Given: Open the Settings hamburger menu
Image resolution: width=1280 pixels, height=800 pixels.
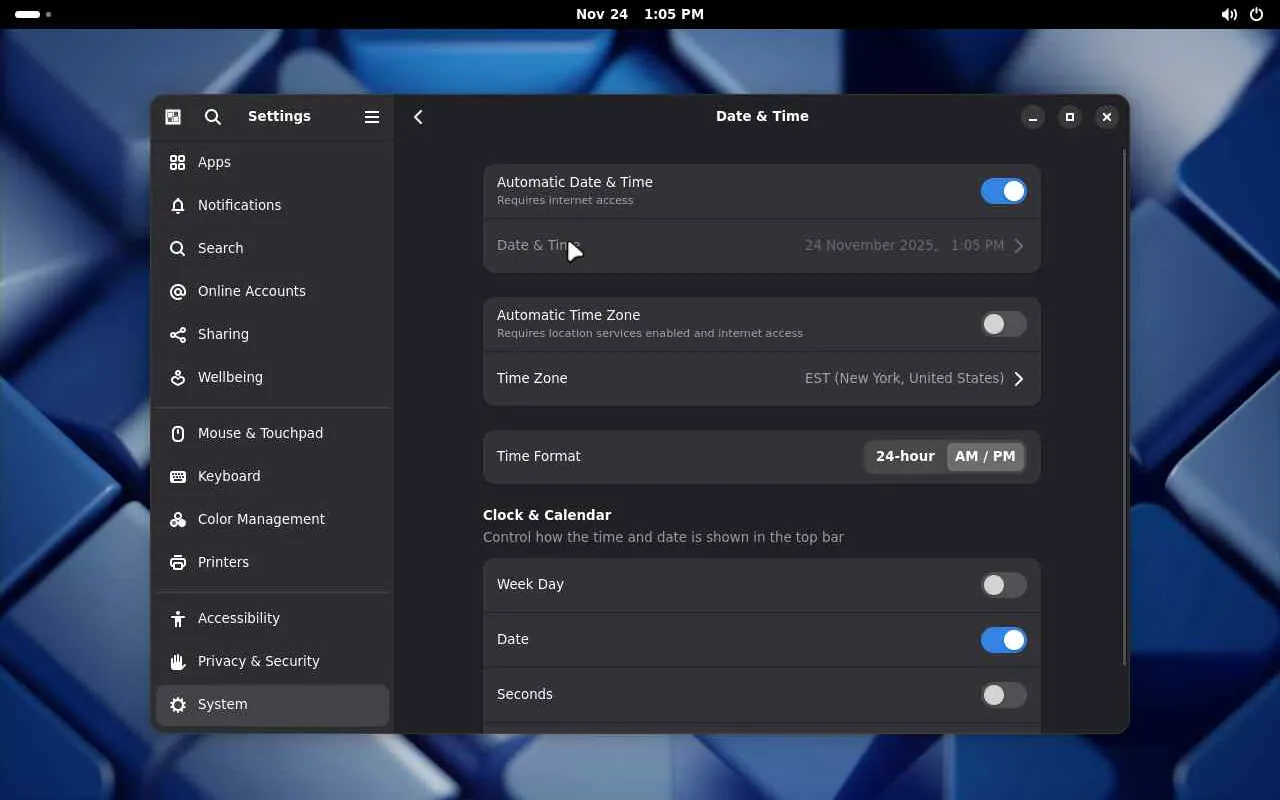Looking at the screenshot, I should point(372,117).
